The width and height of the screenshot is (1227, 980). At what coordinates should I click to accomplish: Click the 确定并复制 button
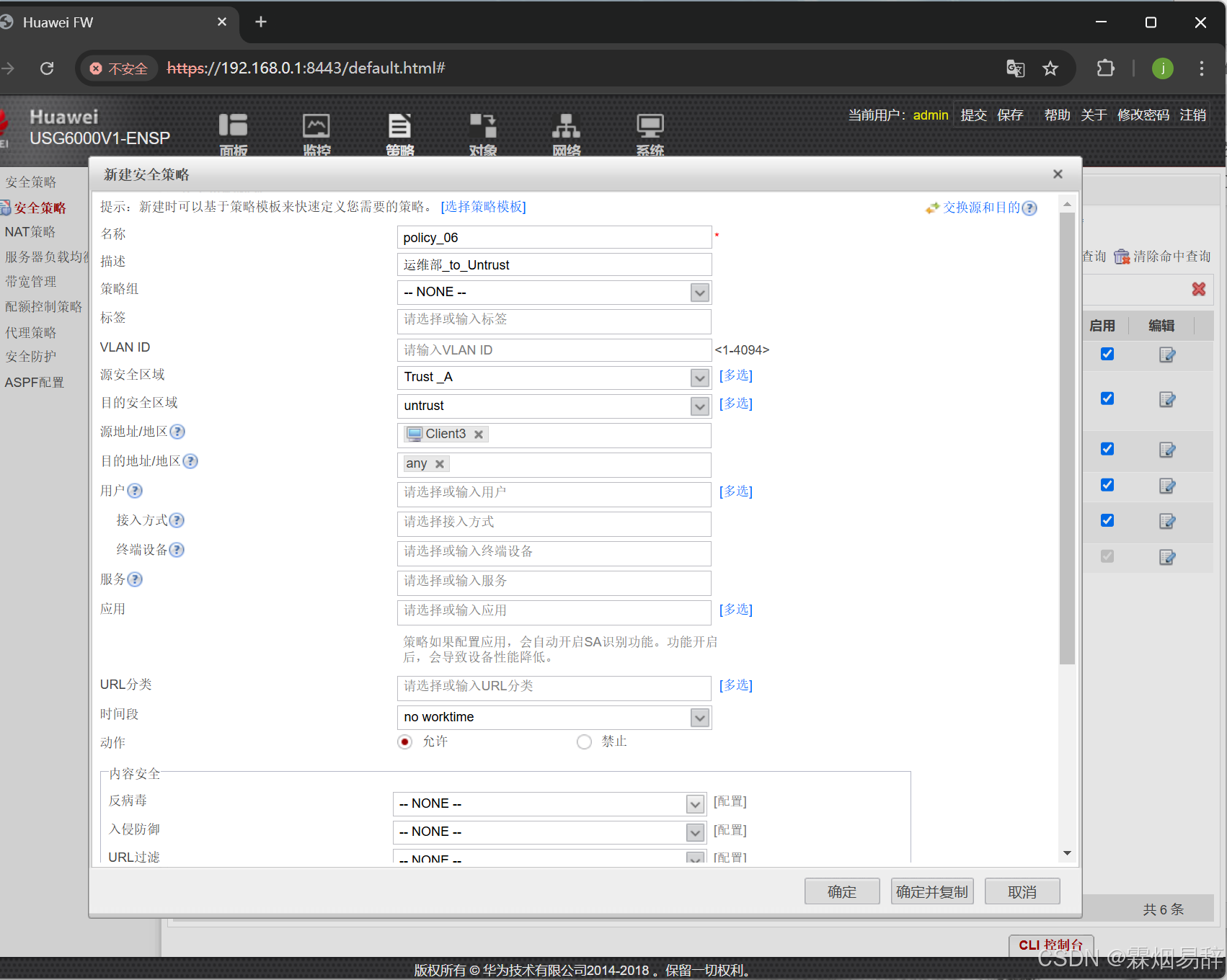tap(932, 891)
